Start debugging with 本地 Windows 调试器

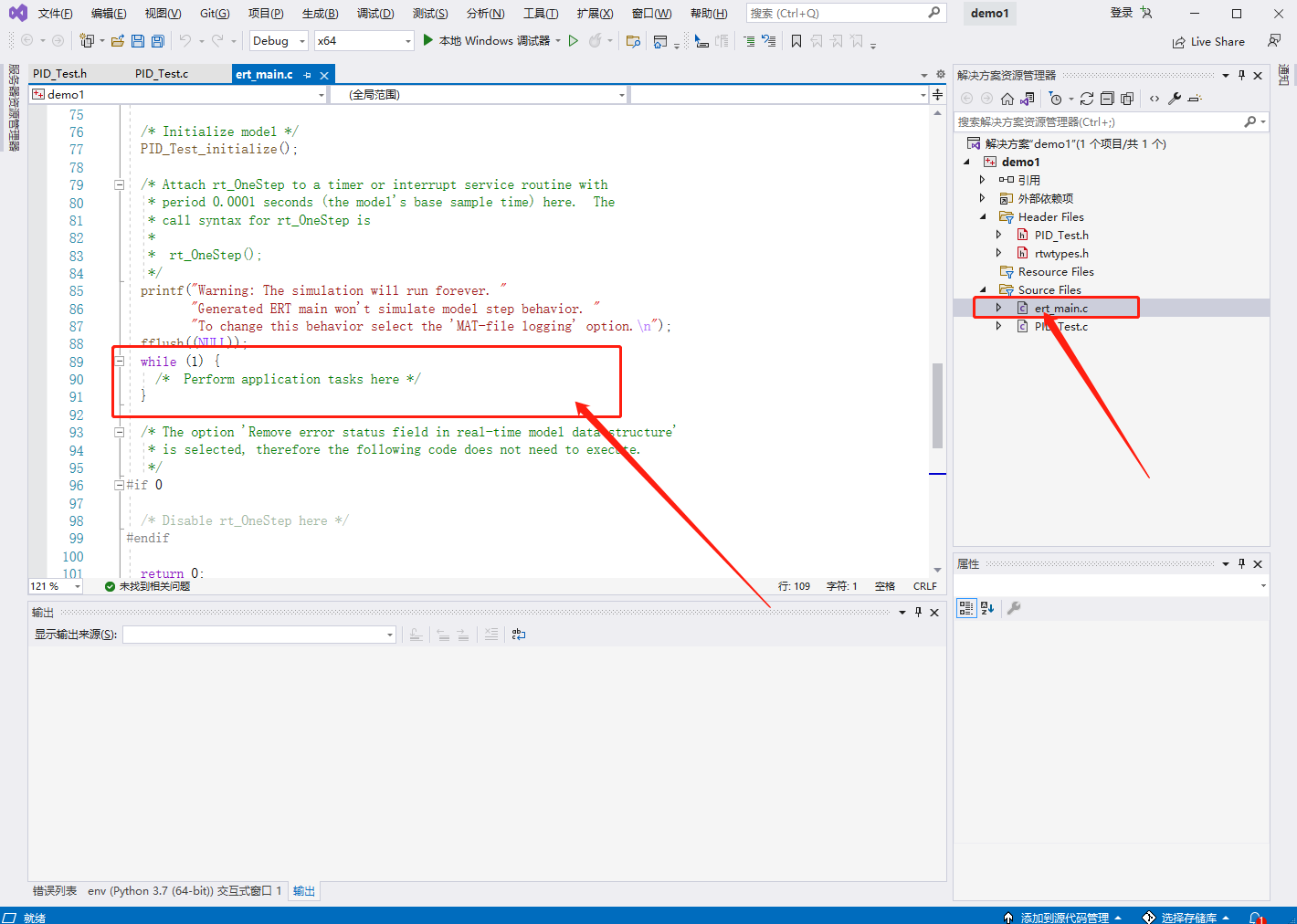[x=486, y=41]
